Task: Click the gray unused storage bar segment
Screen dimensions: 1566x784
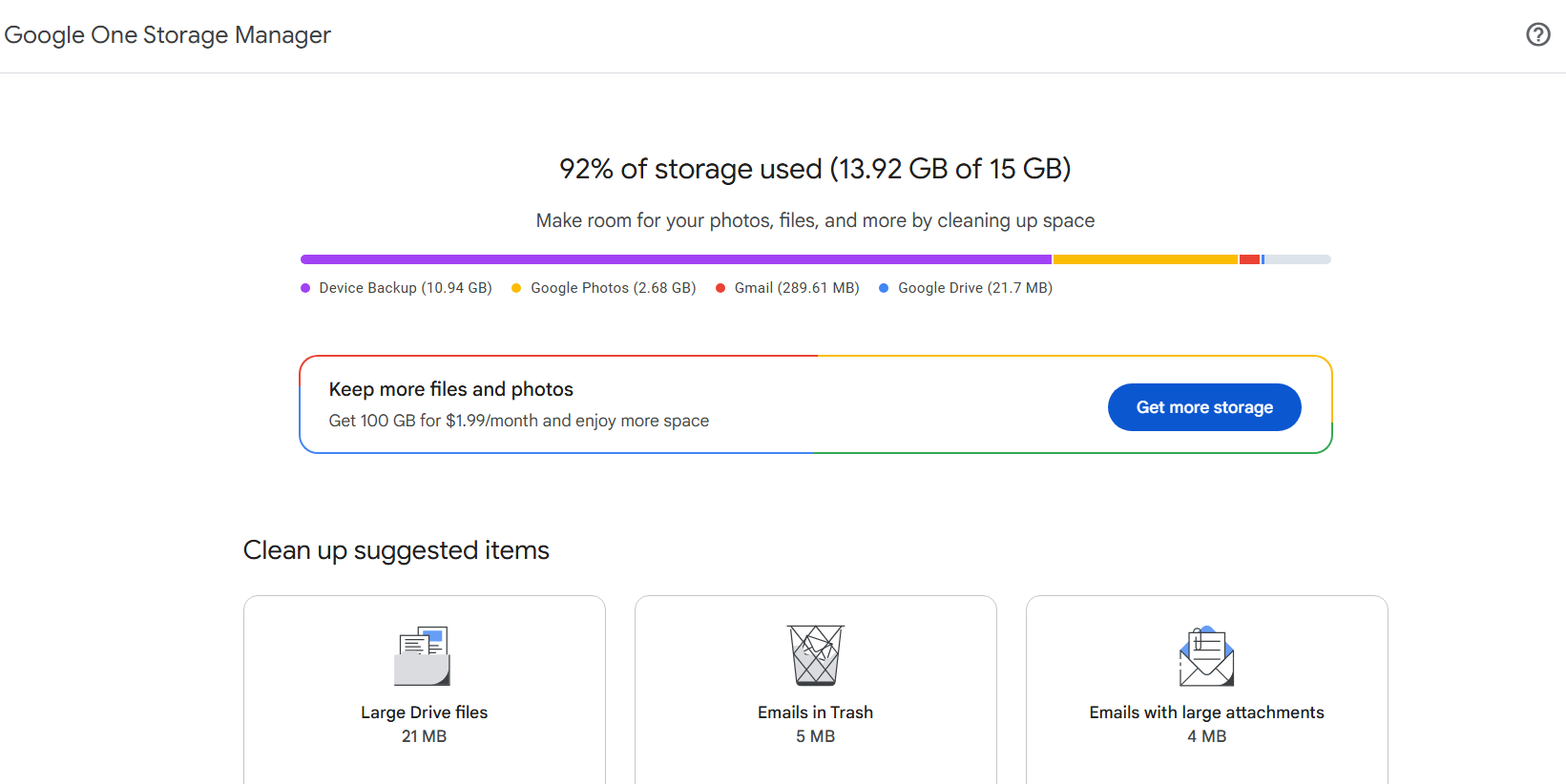Action: click(1297, 259)
